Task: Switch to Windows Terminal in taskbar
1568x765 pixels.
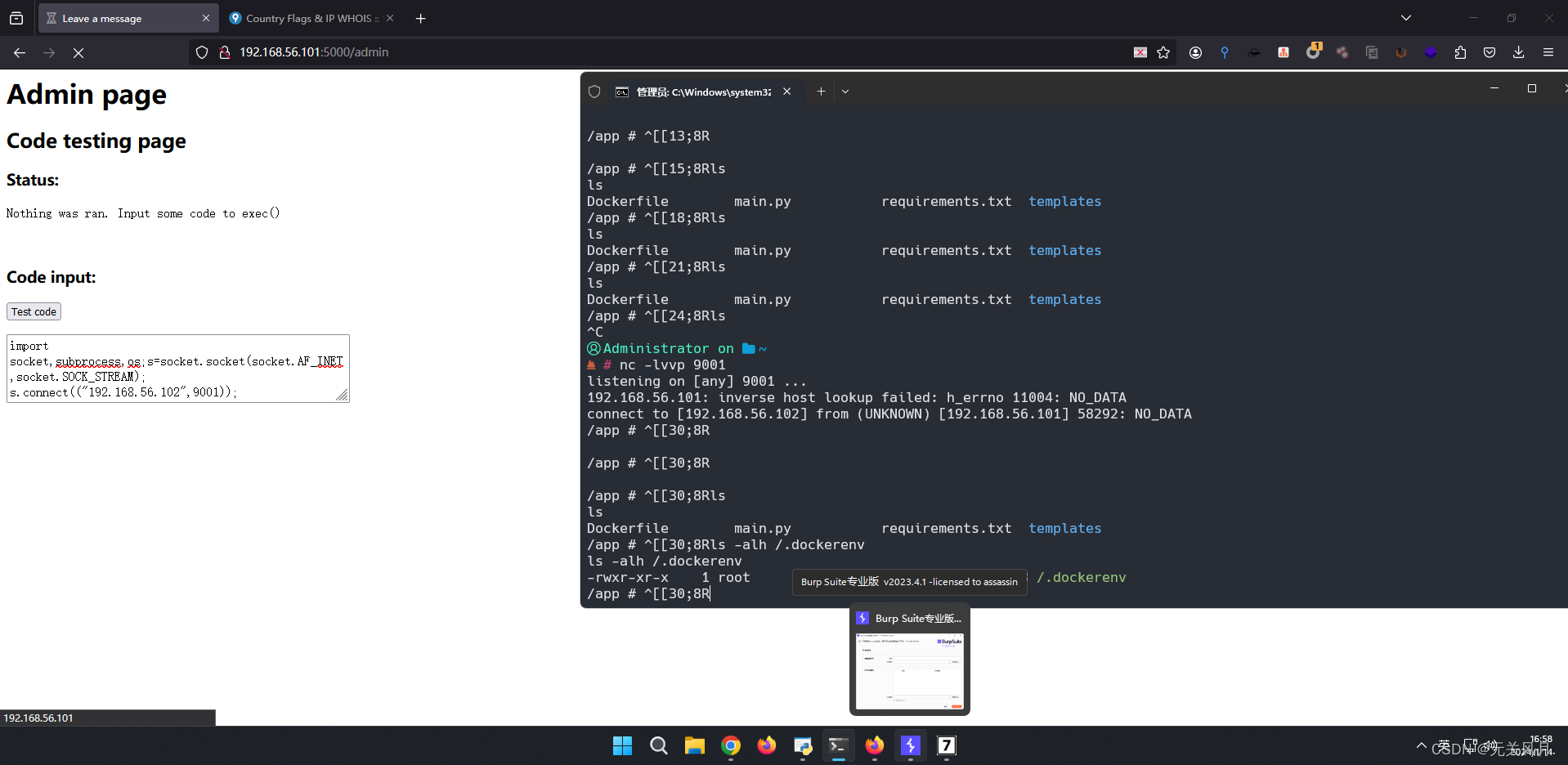Action: pyautogui.click(x=839, y=745)
